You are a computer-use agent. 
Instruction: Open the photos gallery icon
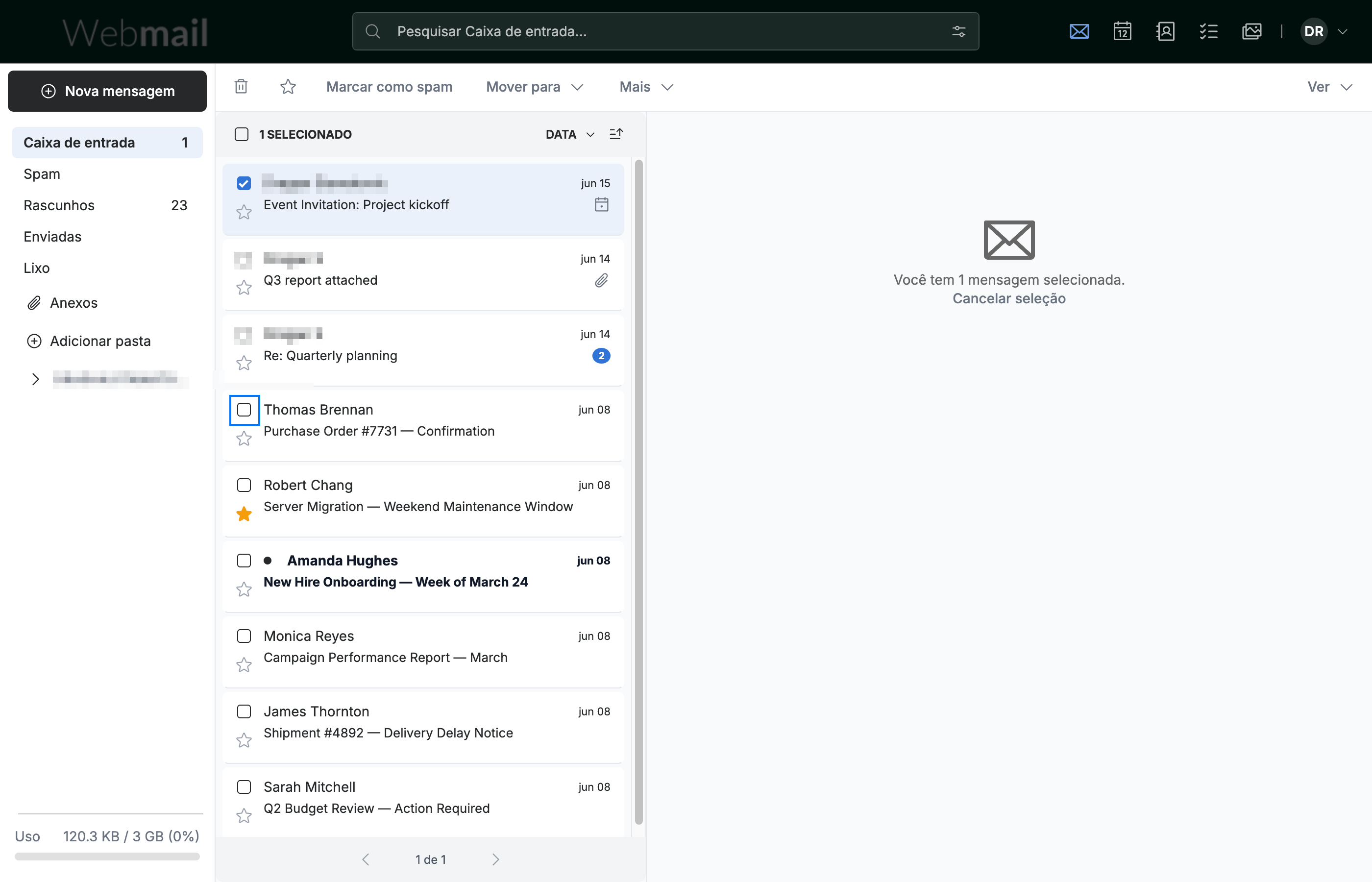click(1252, 31)
